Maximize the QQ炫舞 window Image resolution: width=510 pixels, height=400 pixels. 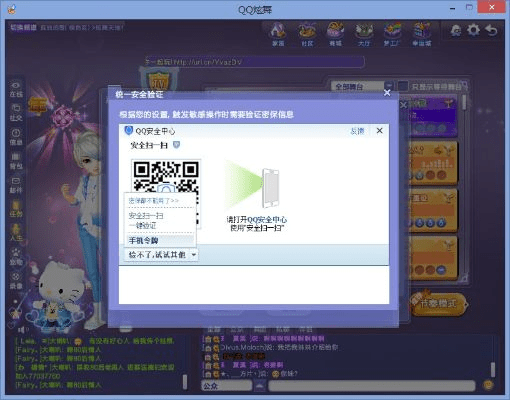469,7
